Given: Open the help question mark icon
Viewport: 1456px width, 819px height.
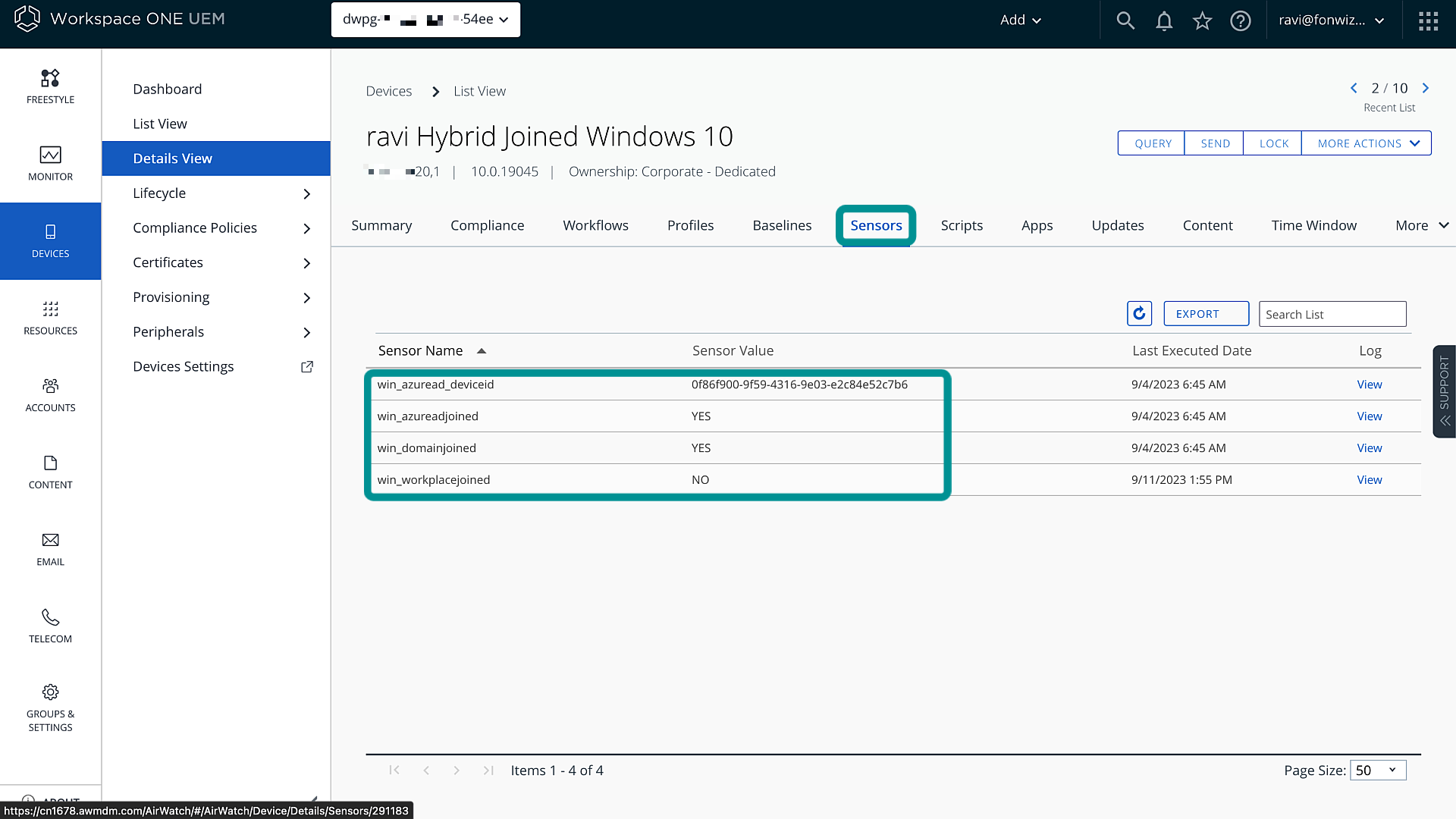Looking at the screenshot, I should pos(1241,20).
